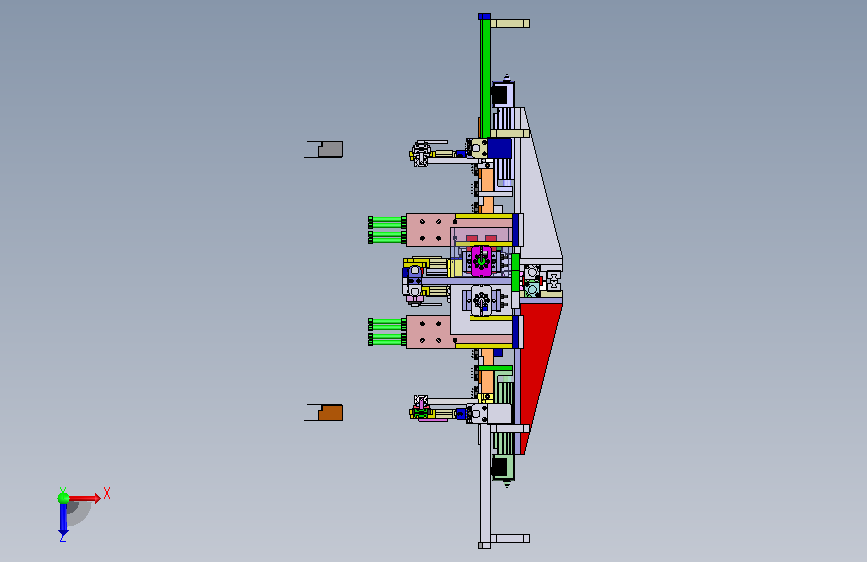Screen dimensions: 867x562
Task: Select the gray foot bar at the bottom
Action: tap(510, 538)
